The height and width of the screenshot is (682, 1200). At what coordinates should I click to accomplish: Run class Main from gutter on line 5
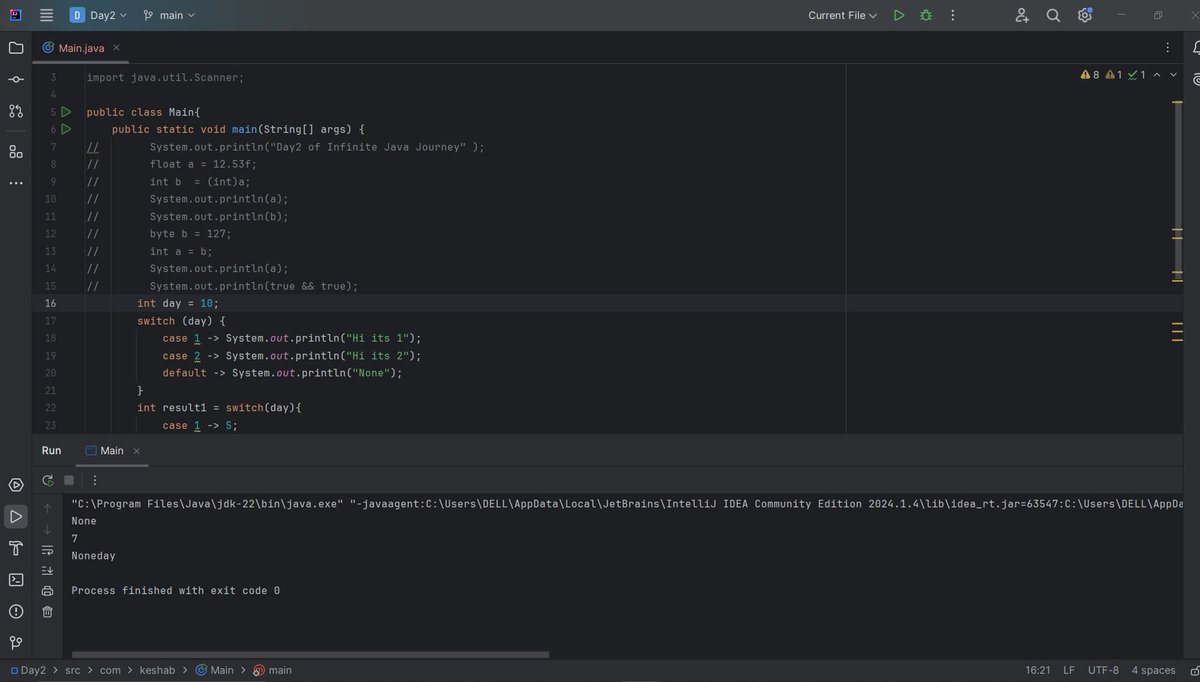point(66,112)
